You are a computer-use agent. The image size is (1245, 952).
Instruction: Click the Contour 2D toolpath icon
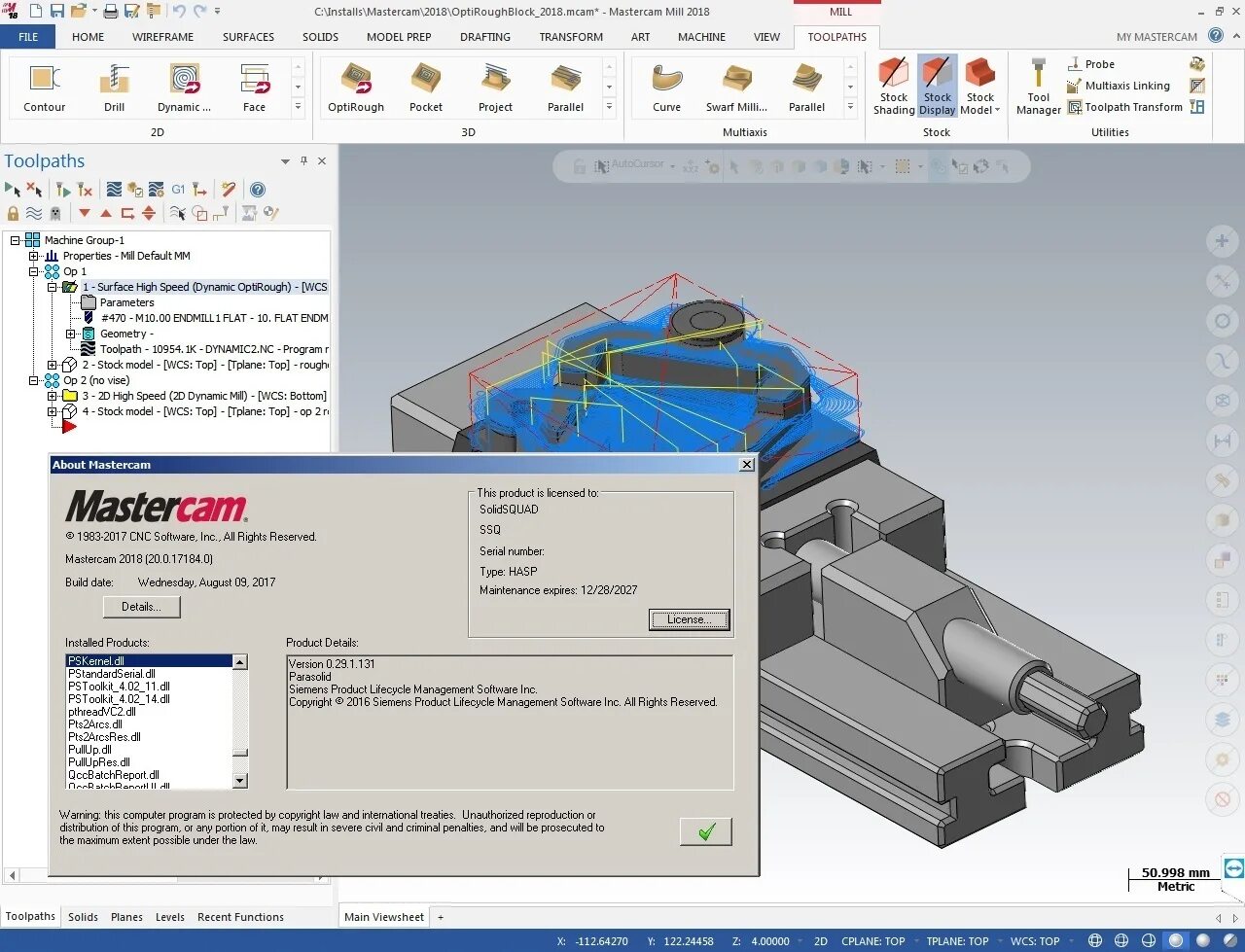45,86
